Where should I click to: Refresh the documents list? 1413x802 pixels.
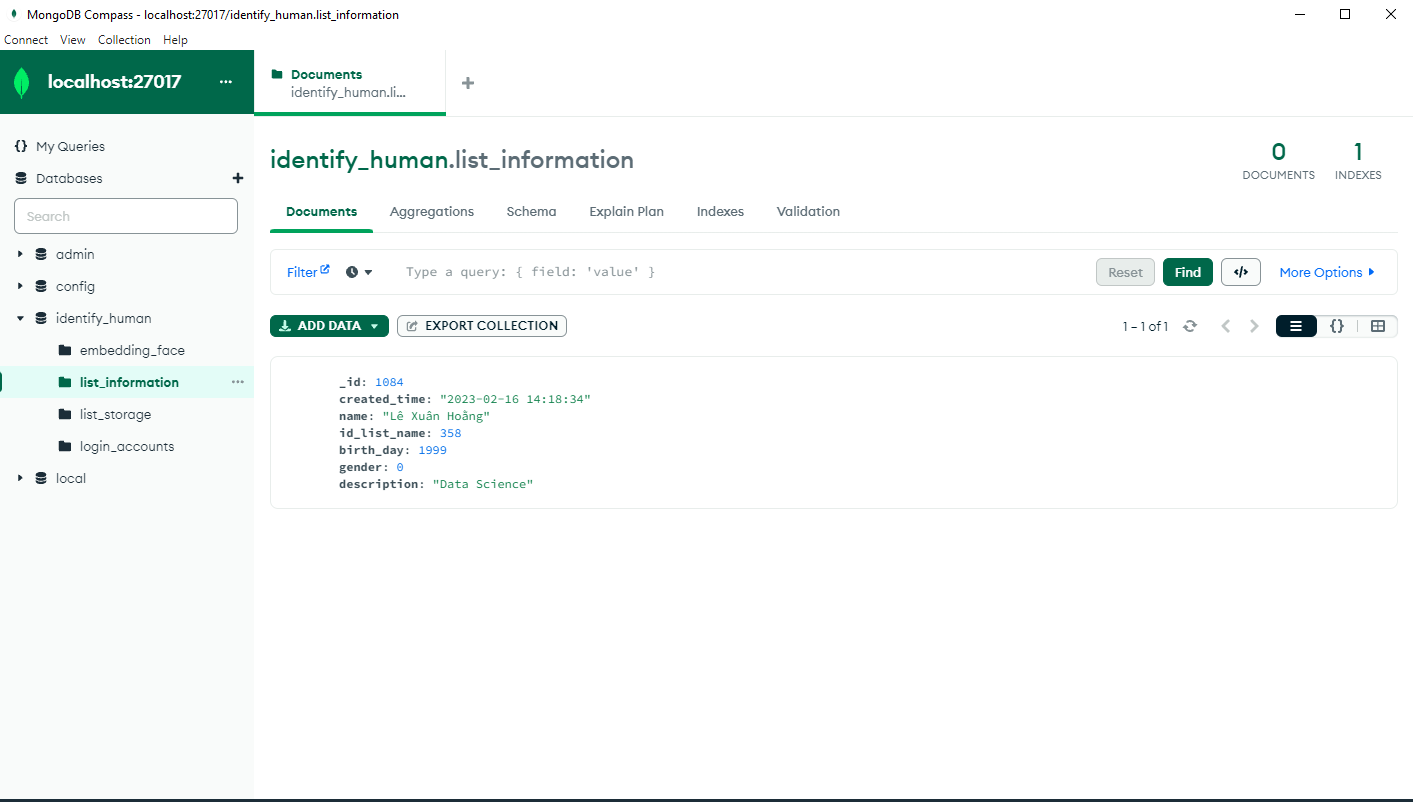pos(1189,325)
